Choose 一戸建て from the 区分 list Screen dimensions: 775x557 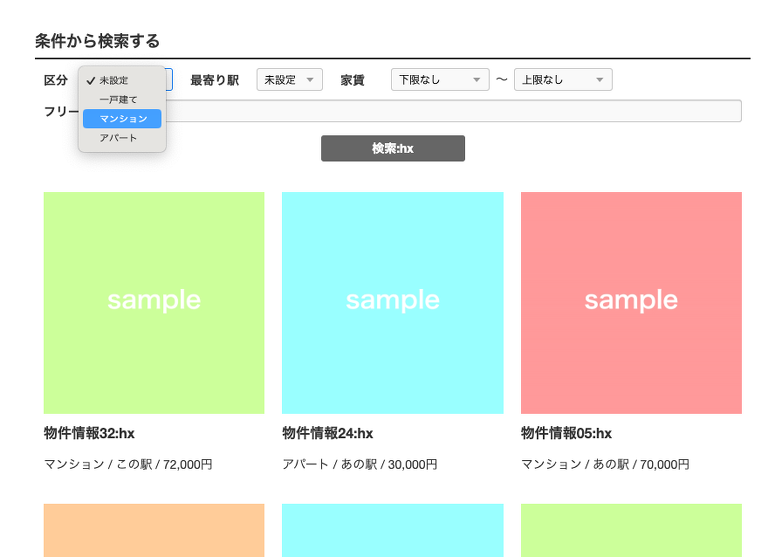(121, 99)
